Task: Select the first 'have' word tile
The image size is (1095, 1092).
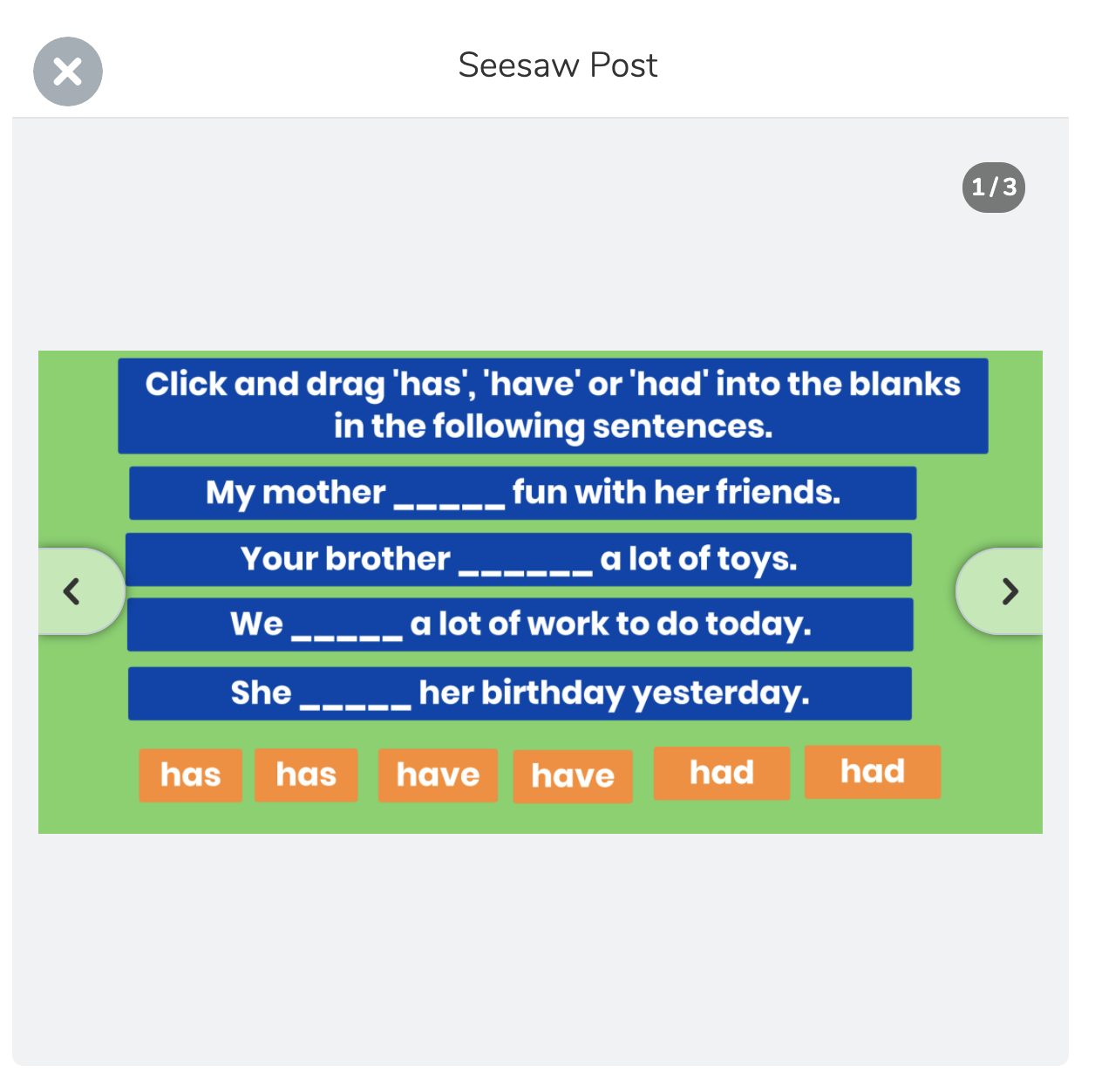Action: click(438, 775)
